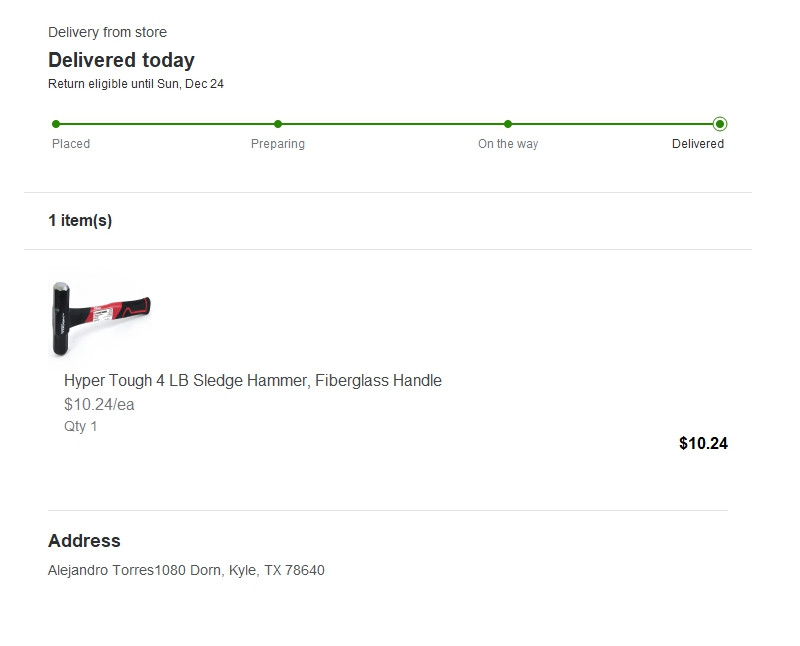Click the 1 item(s) heading
Viewport: 800px width, 646px height.
[80, 220]
